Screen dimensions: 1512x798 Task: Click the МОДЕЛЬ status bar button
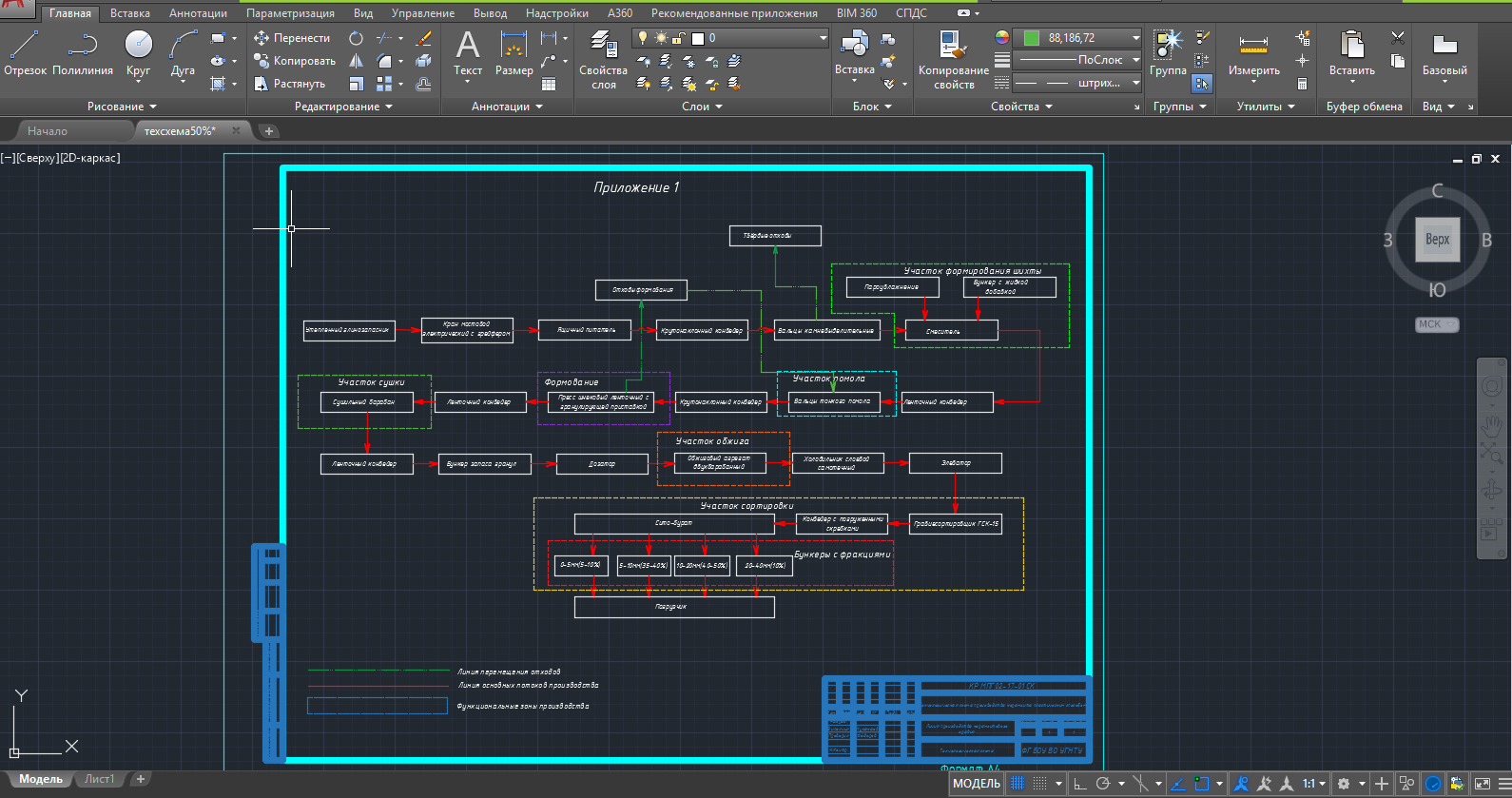pos(977,784)
